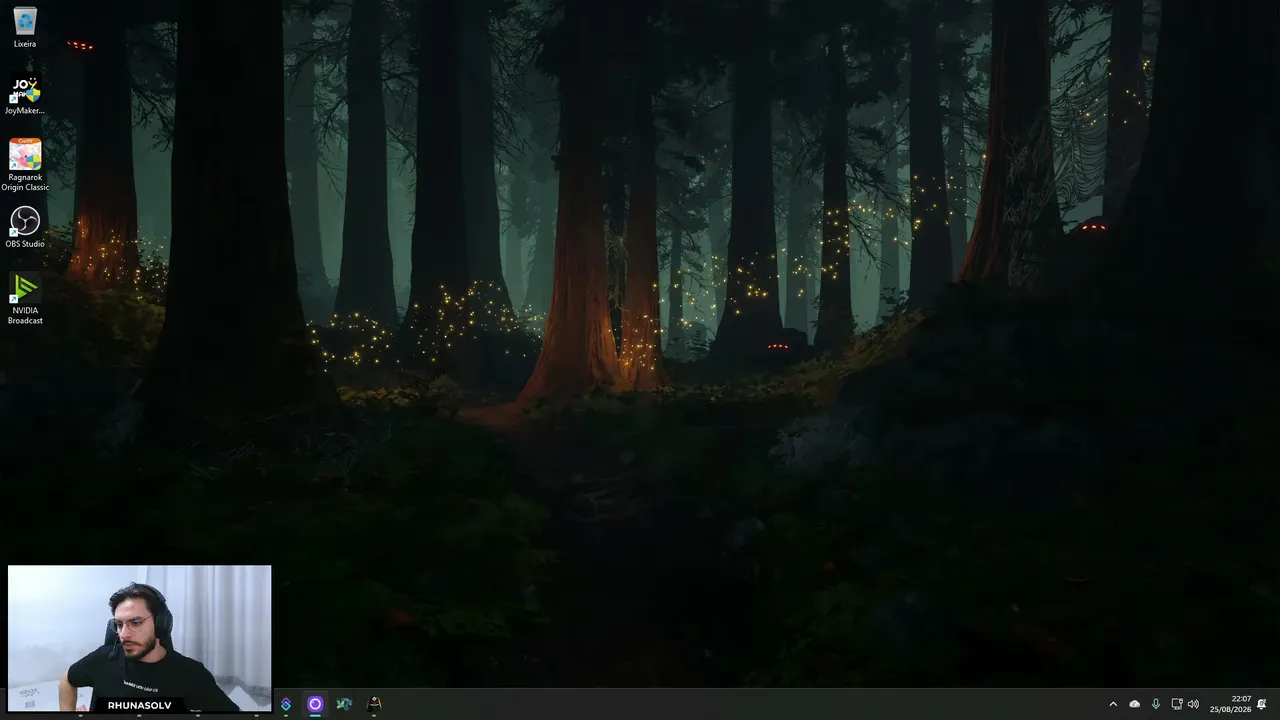This screenshot has height=720, width=1280.
Task: Open the OneDrive cloud tray icon
Action: coord(1134,704)
